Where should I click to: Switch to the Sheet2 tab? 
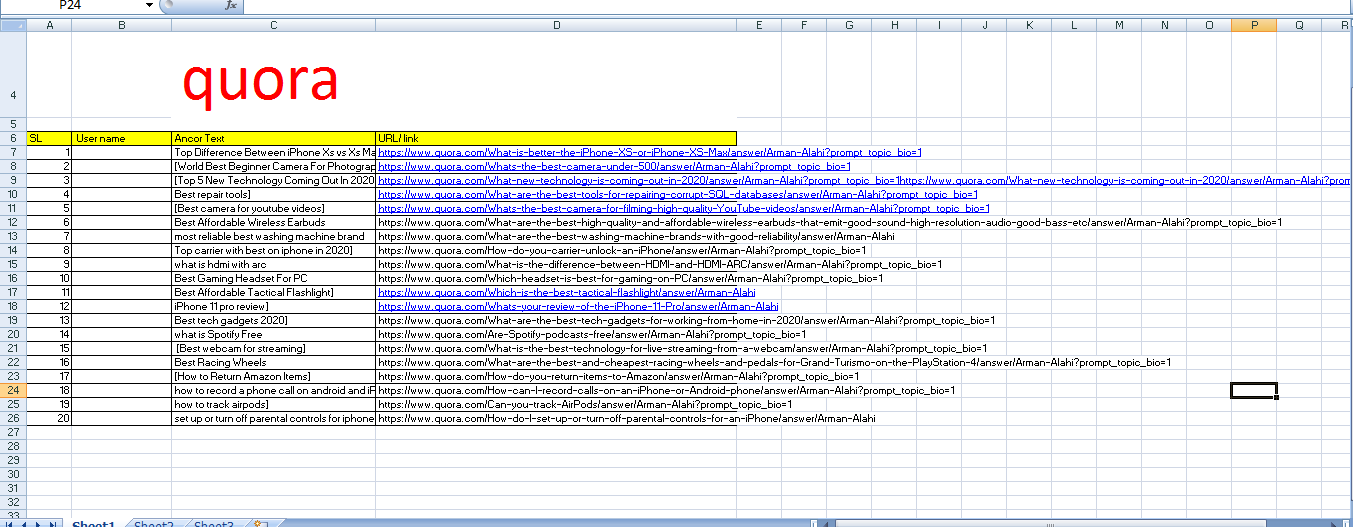(x=153, y=523)
